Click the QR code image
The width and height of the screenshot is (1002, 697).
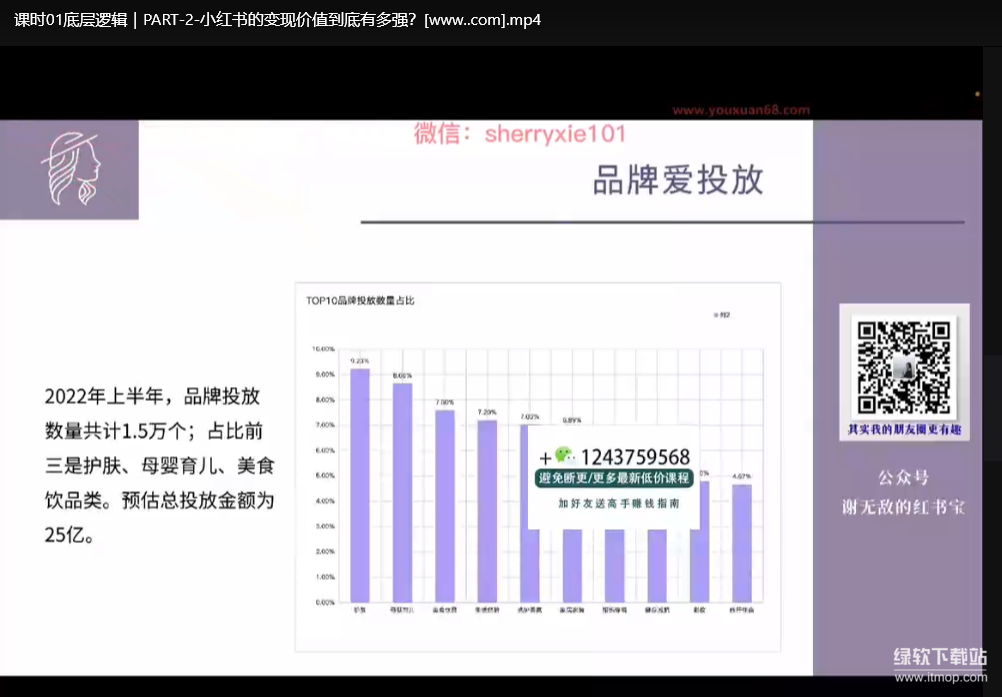point(904,367)
